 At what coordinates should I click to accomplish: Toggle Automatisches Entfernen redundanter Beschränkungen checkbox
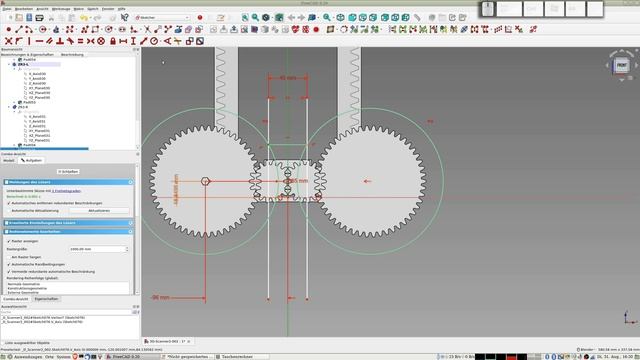pos(9,203)
